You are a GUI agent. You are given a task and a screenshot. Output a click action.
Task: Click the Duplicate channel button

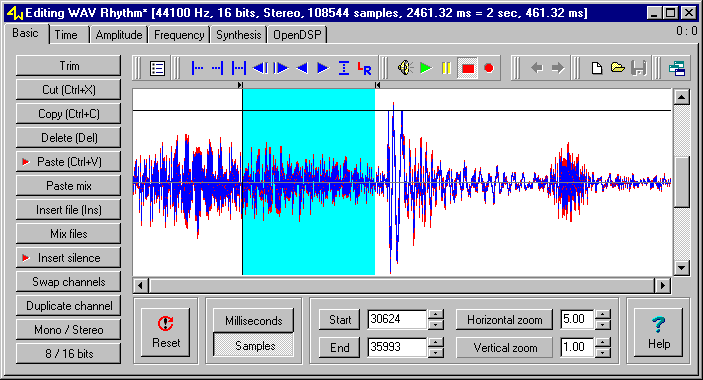tap(69, 306)
